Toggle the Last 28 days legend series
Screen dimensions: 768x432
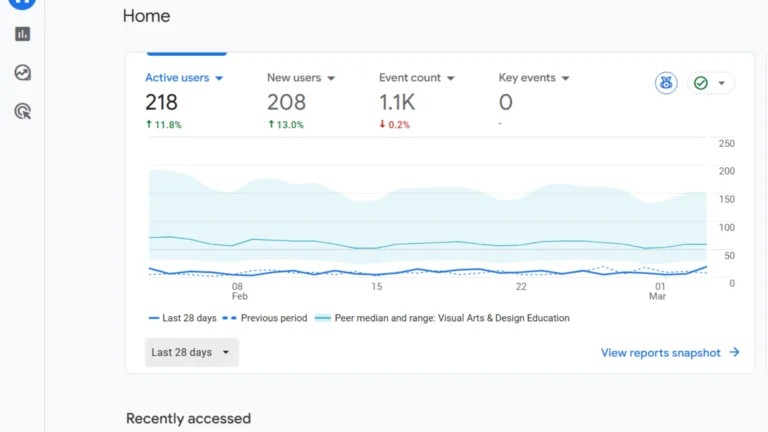click(x=183, y=318)
